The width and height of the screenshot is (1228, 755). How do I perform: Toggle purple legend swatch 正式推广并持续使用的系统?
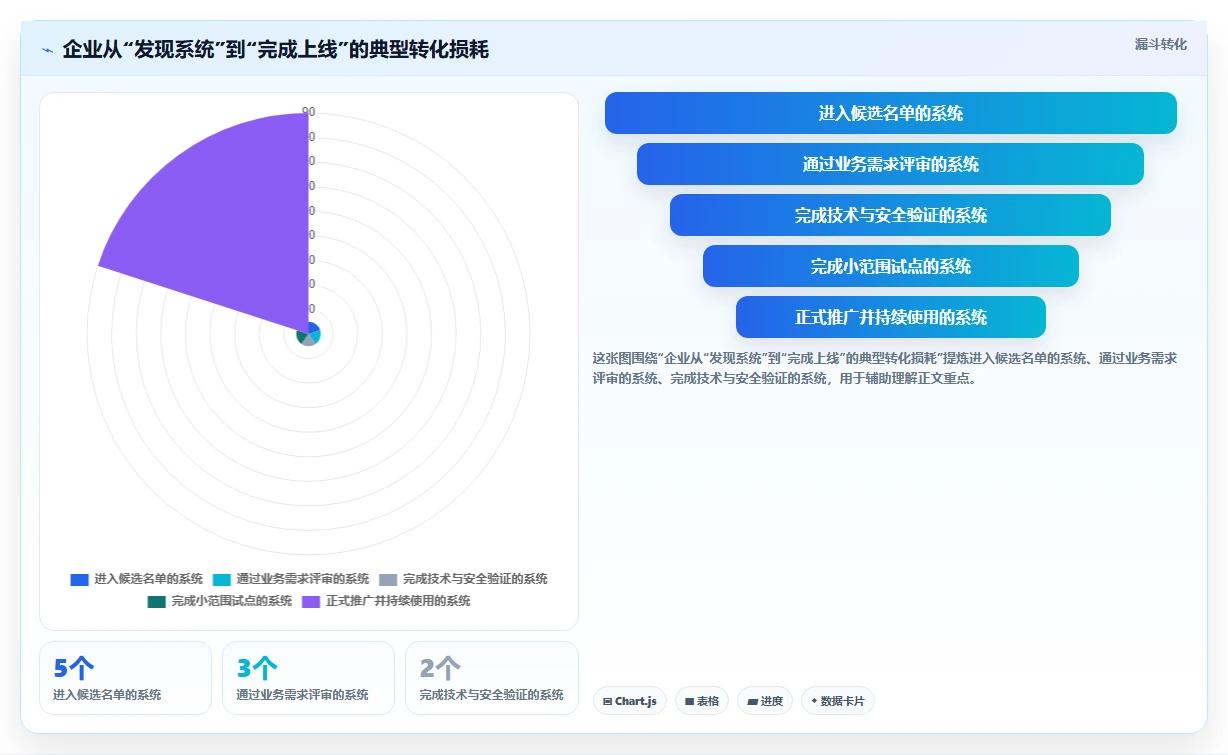click(x=311, y=601)
